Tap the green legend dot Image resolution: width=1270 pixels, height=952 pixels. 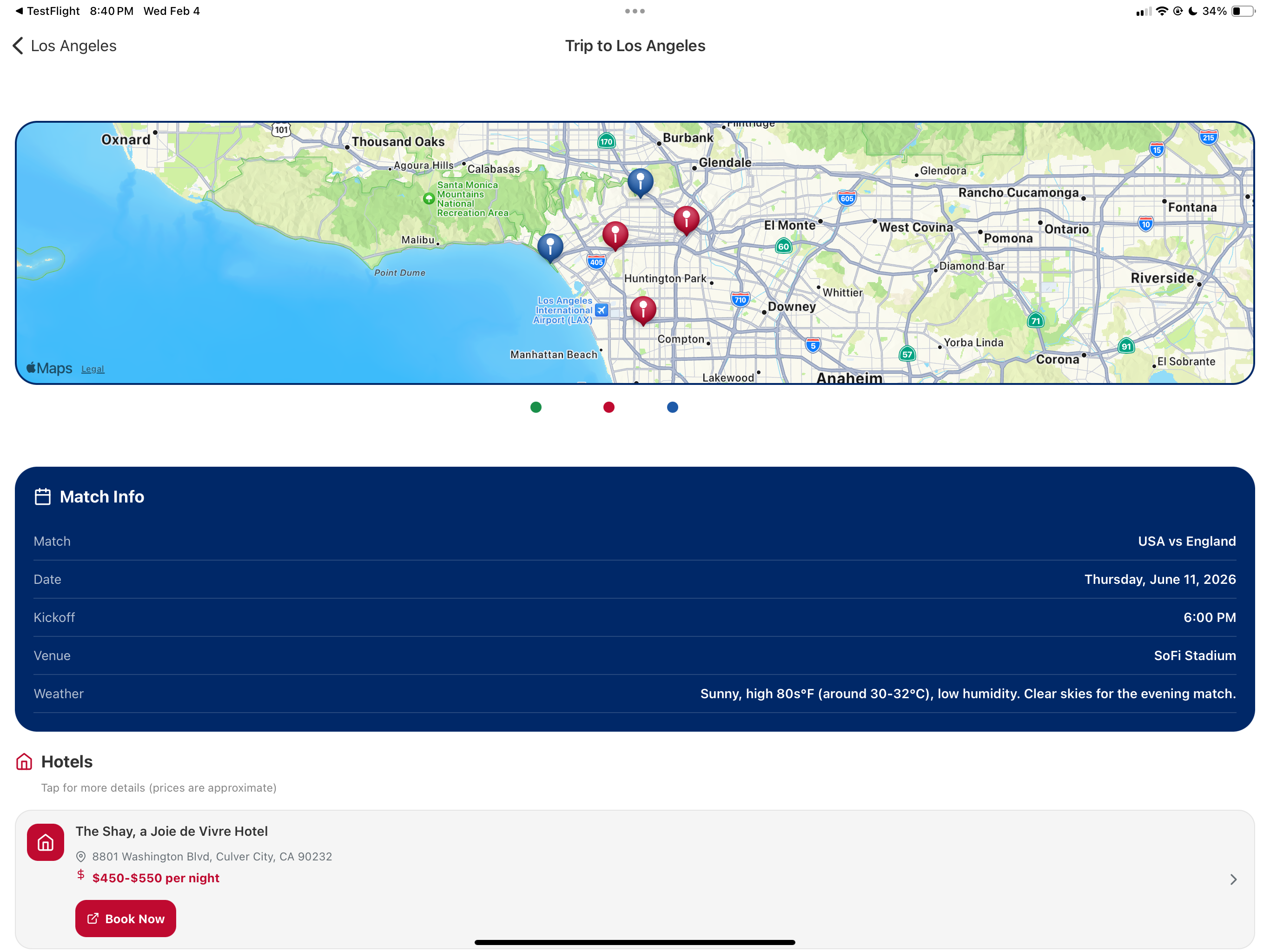[x=536, y=407]
